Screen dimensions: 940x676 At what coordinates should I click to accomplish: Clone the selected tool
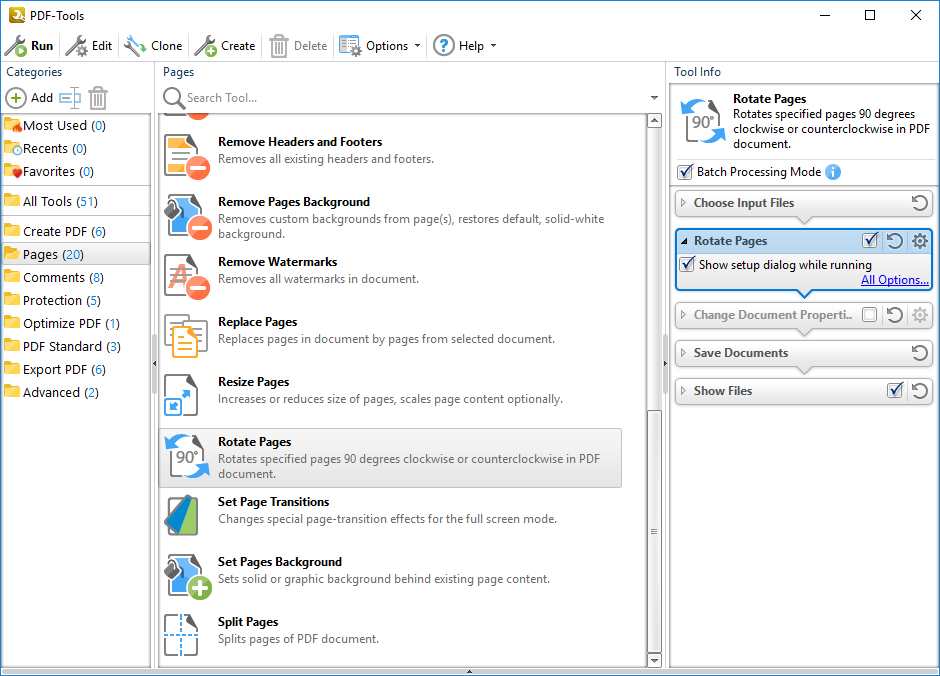[x=153, y=46]
